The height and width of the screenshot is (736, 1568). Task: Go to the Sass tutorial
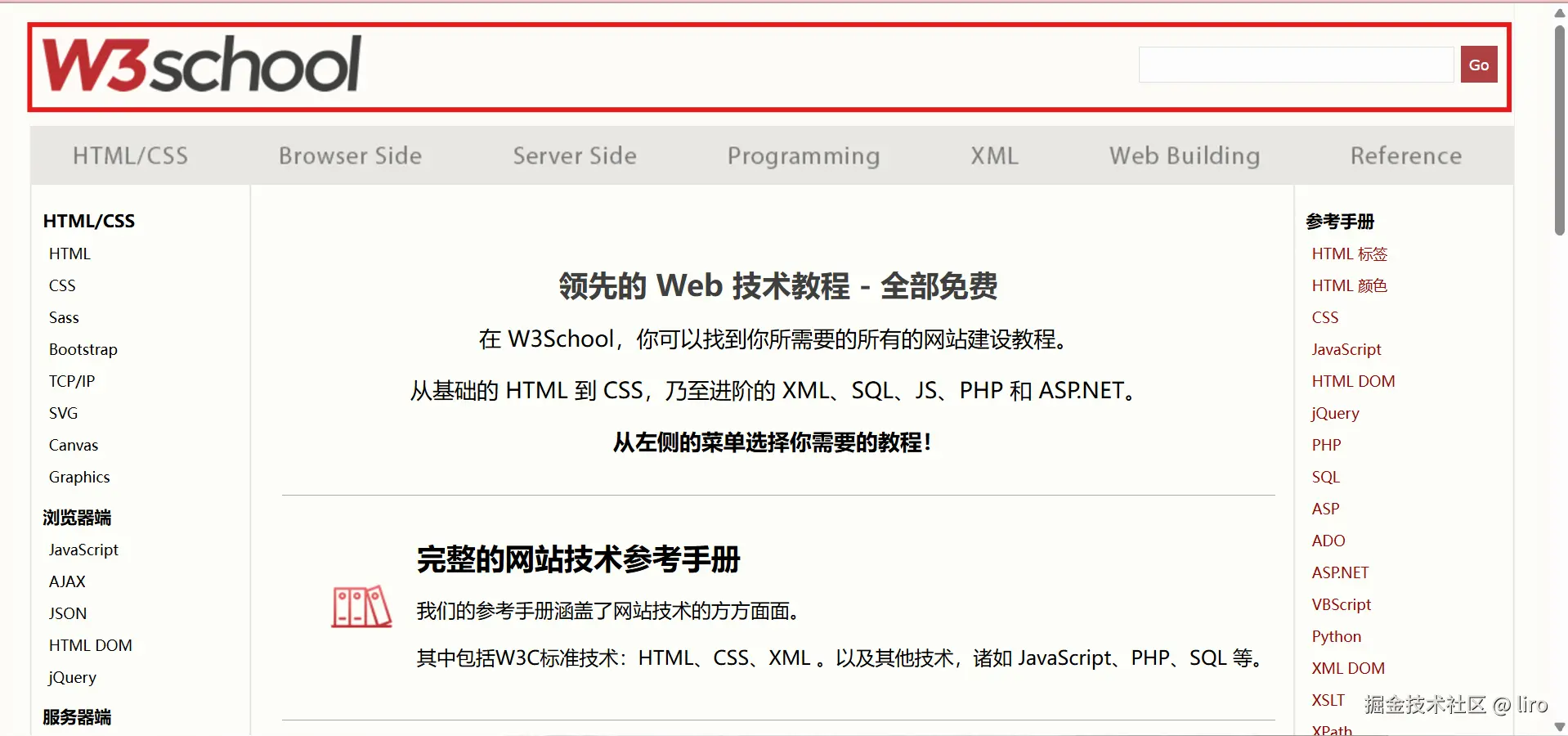tap(64, 317)
